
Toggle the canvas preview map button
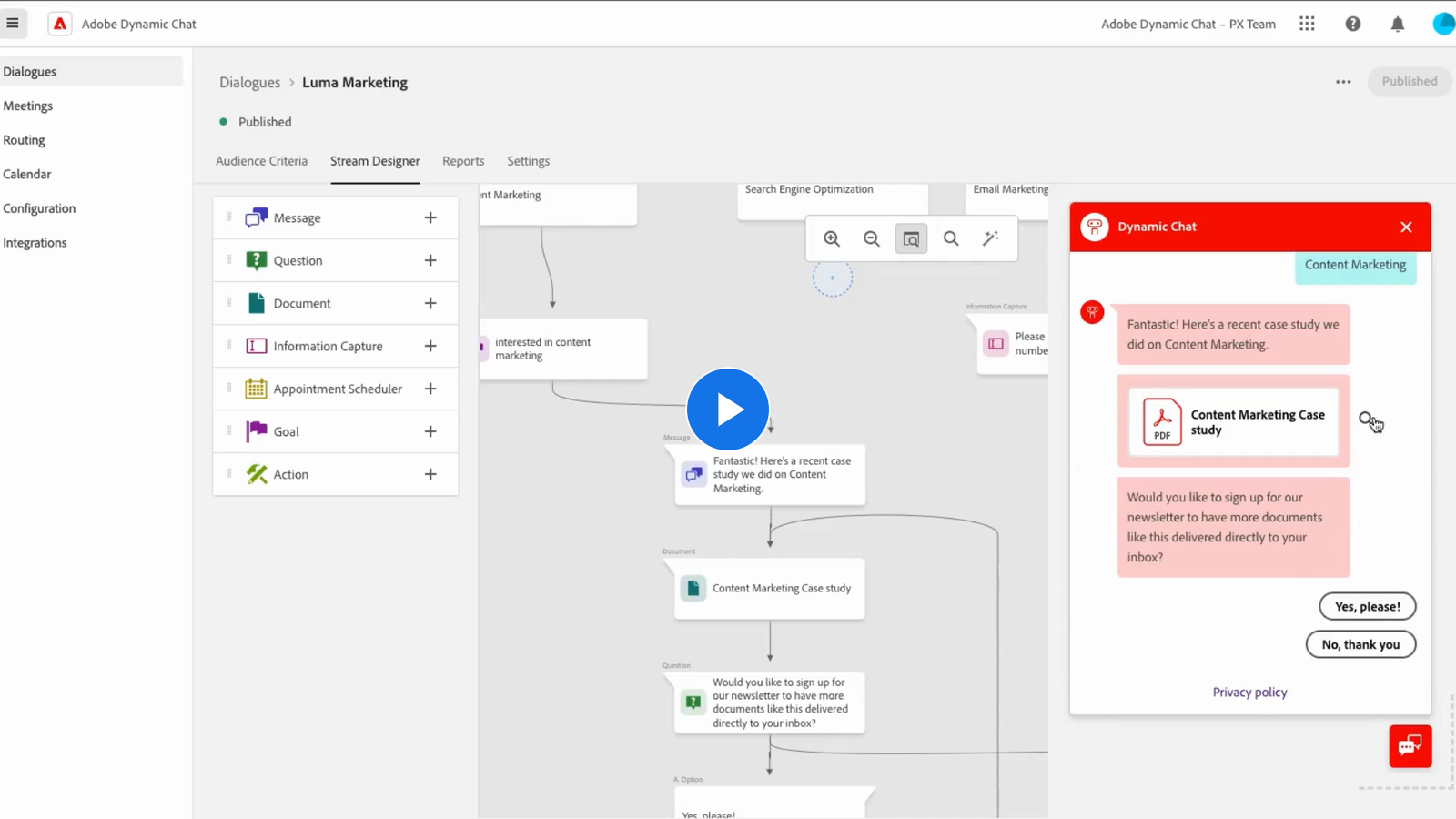click(x=911, y=238)
